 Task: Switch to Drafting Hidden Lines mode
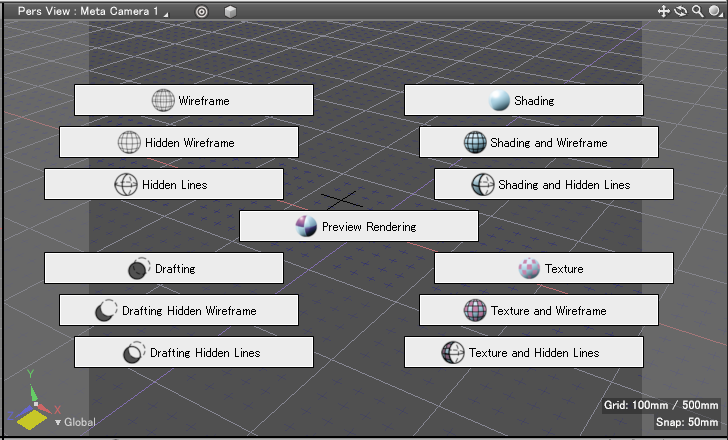coord(194,352)
